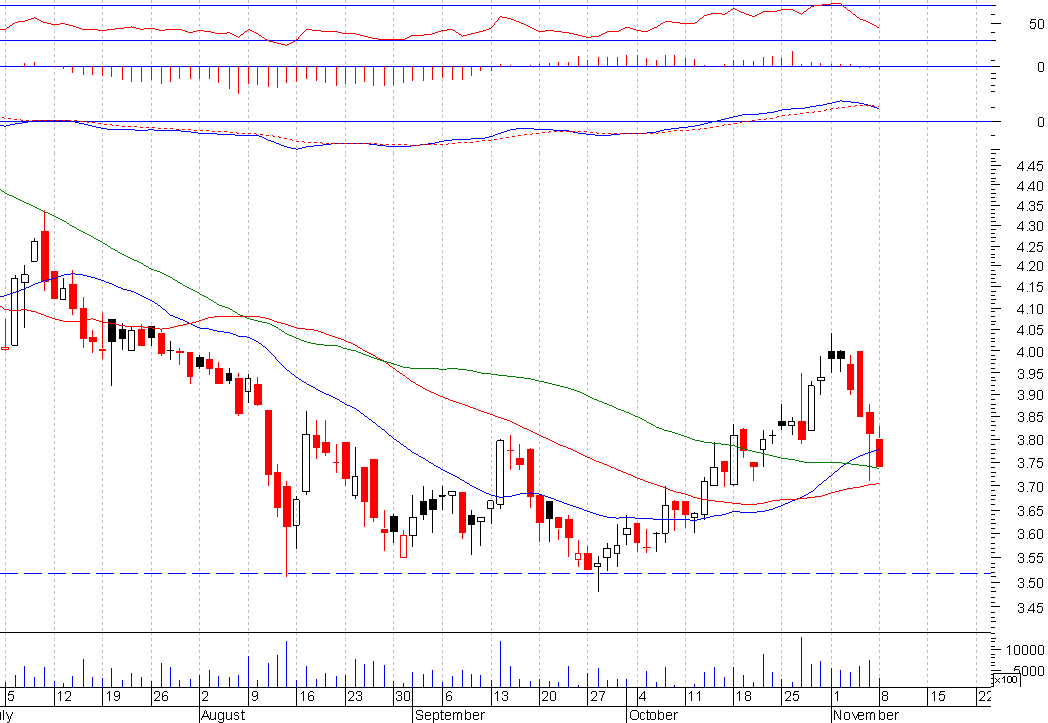Screen dimensions: 1048x723
Task: Click the 3.75 price axis label
Action: click(1029, 463)
